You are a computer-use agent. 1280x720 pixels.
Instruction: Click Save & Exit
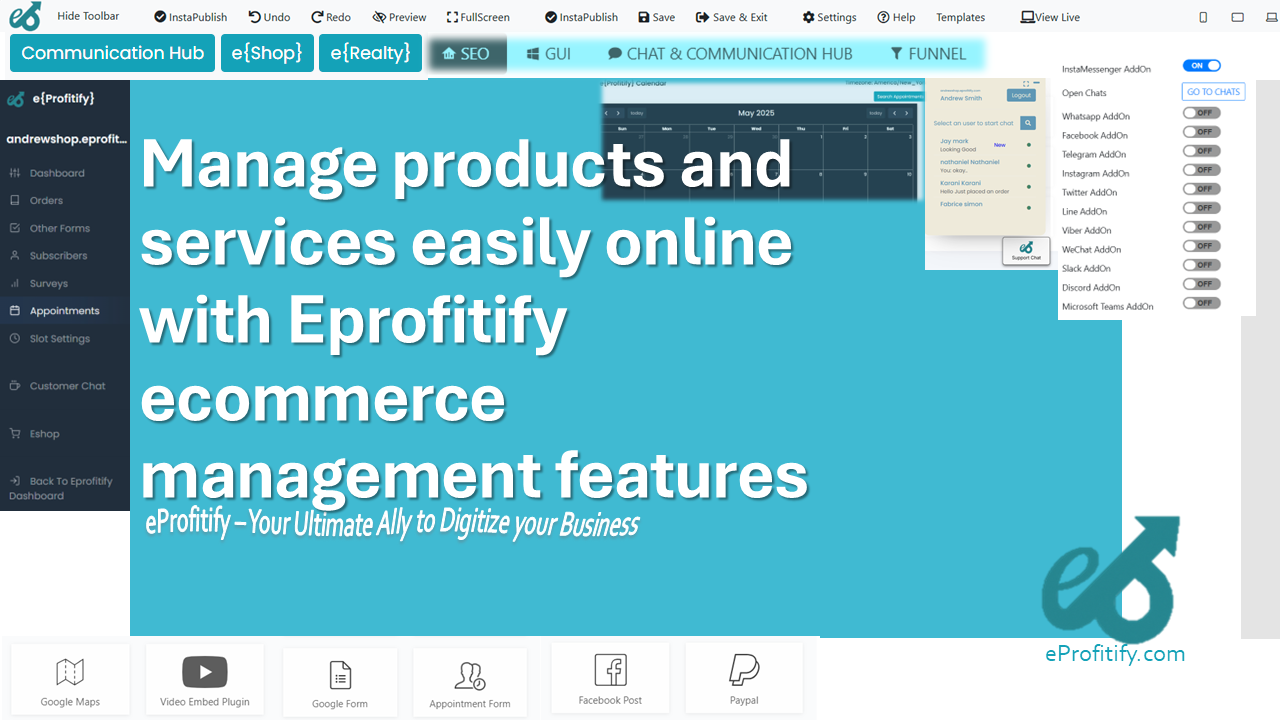[x=732, y=17]
